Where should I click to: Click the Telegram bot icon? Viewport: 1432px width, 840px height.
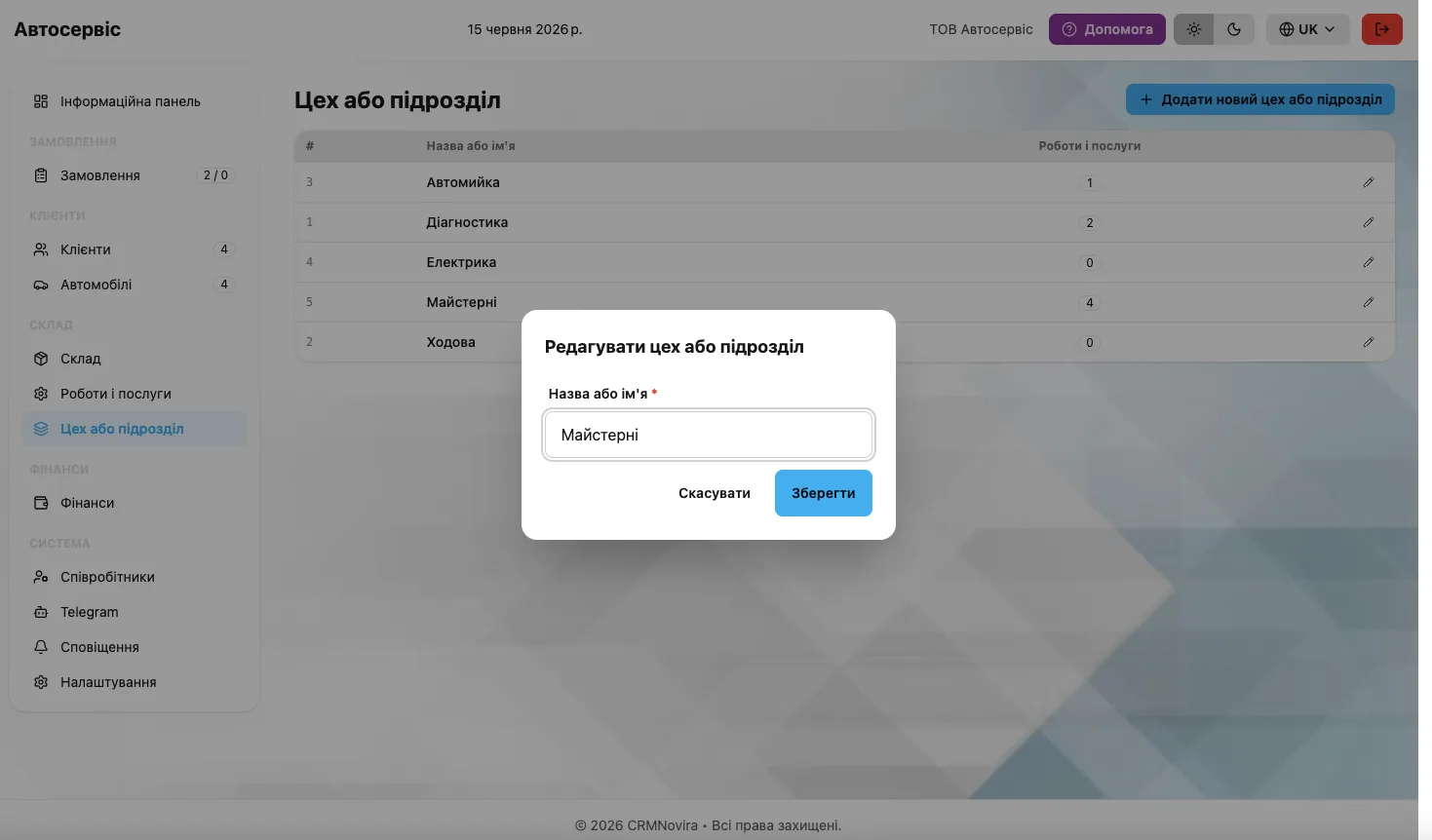pos(41,612)
